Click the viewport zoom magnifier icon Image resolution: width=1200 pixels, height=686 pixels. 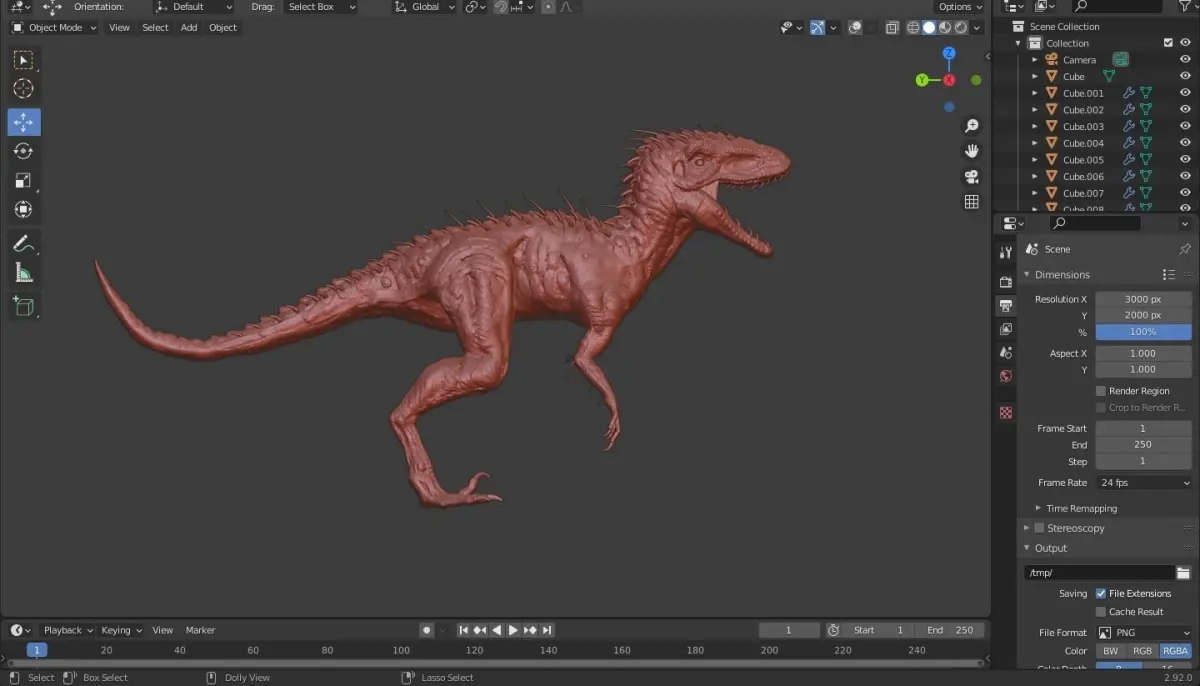pos(971,126)
